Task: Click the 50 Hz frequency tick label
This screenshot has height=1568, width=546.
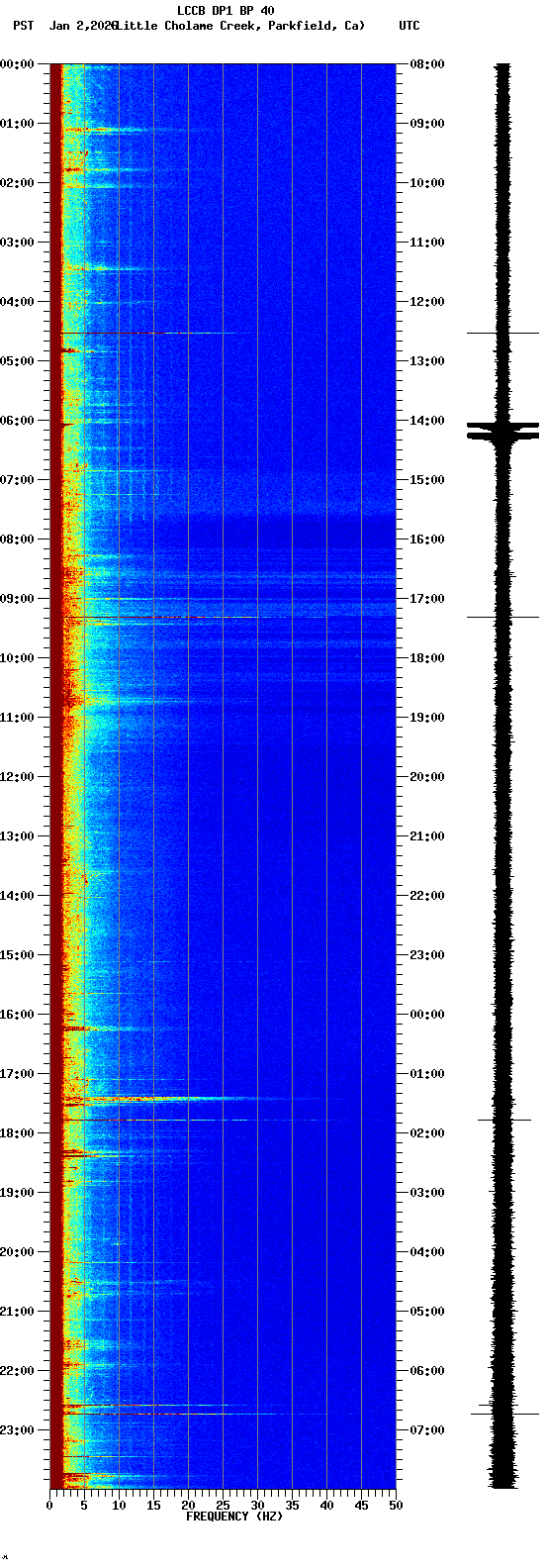Action: 396,1506
